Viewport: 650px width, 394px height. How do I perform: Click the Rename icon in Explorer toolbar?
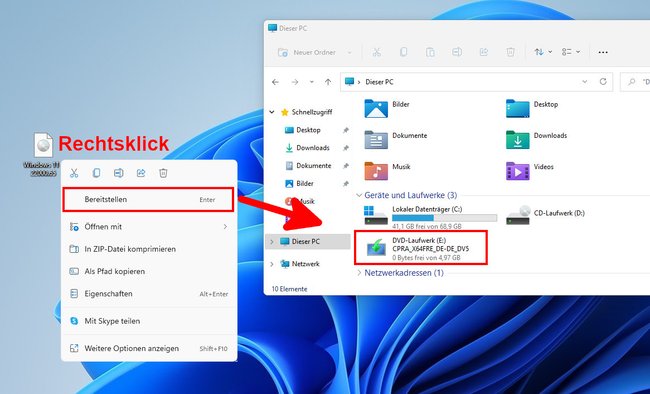pos(457,52)
